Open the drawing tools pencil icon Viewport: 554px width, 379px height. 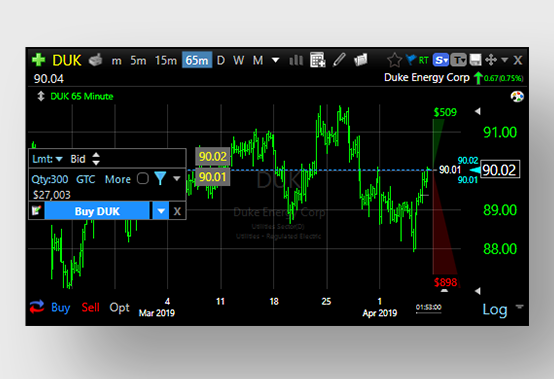coord(339,60)
